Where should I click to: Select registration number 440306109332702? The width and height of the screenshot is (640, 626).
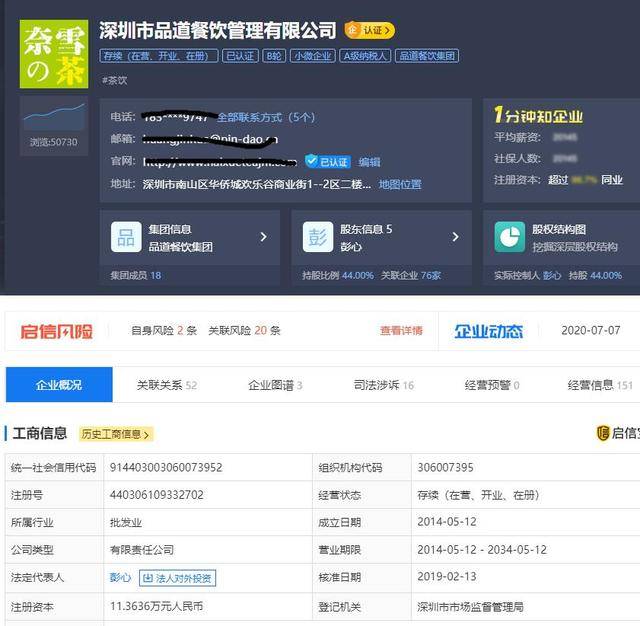click(x=157, y=495)
